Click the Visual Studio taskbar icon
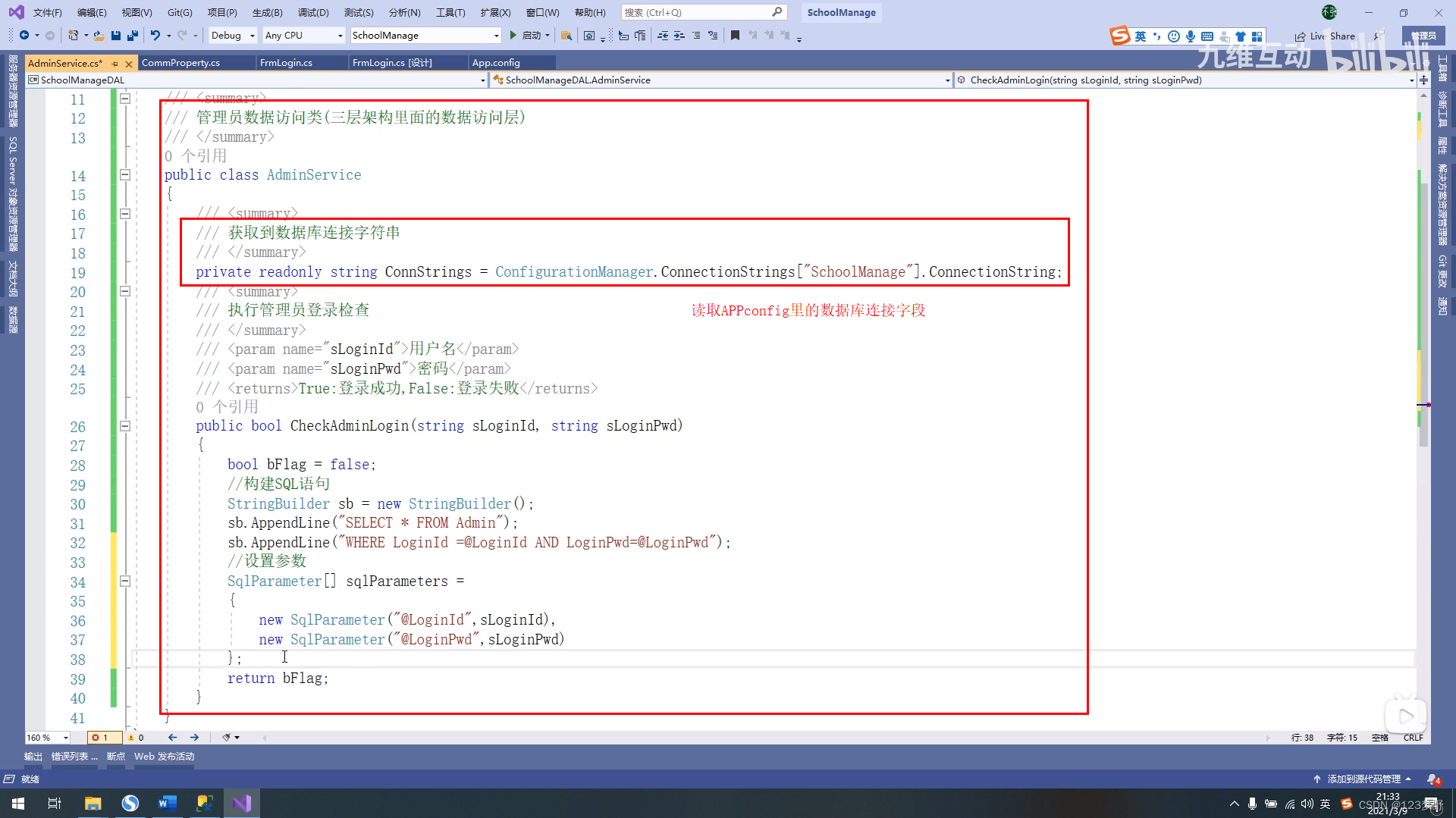 [242, 803]
